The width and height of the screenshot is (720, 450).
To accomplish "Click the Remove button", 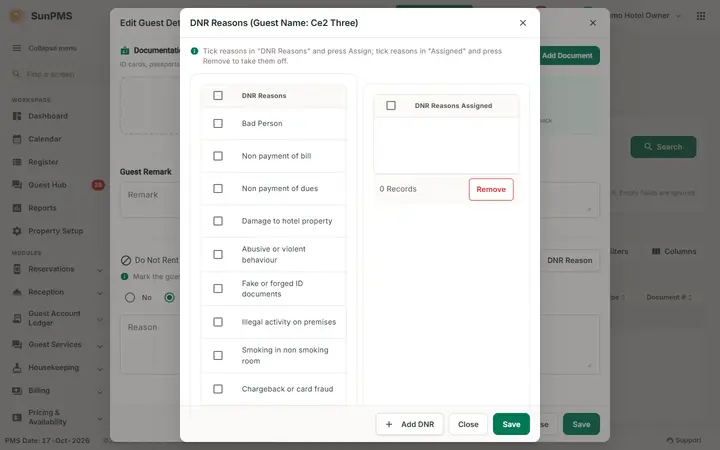I will 491,189.
